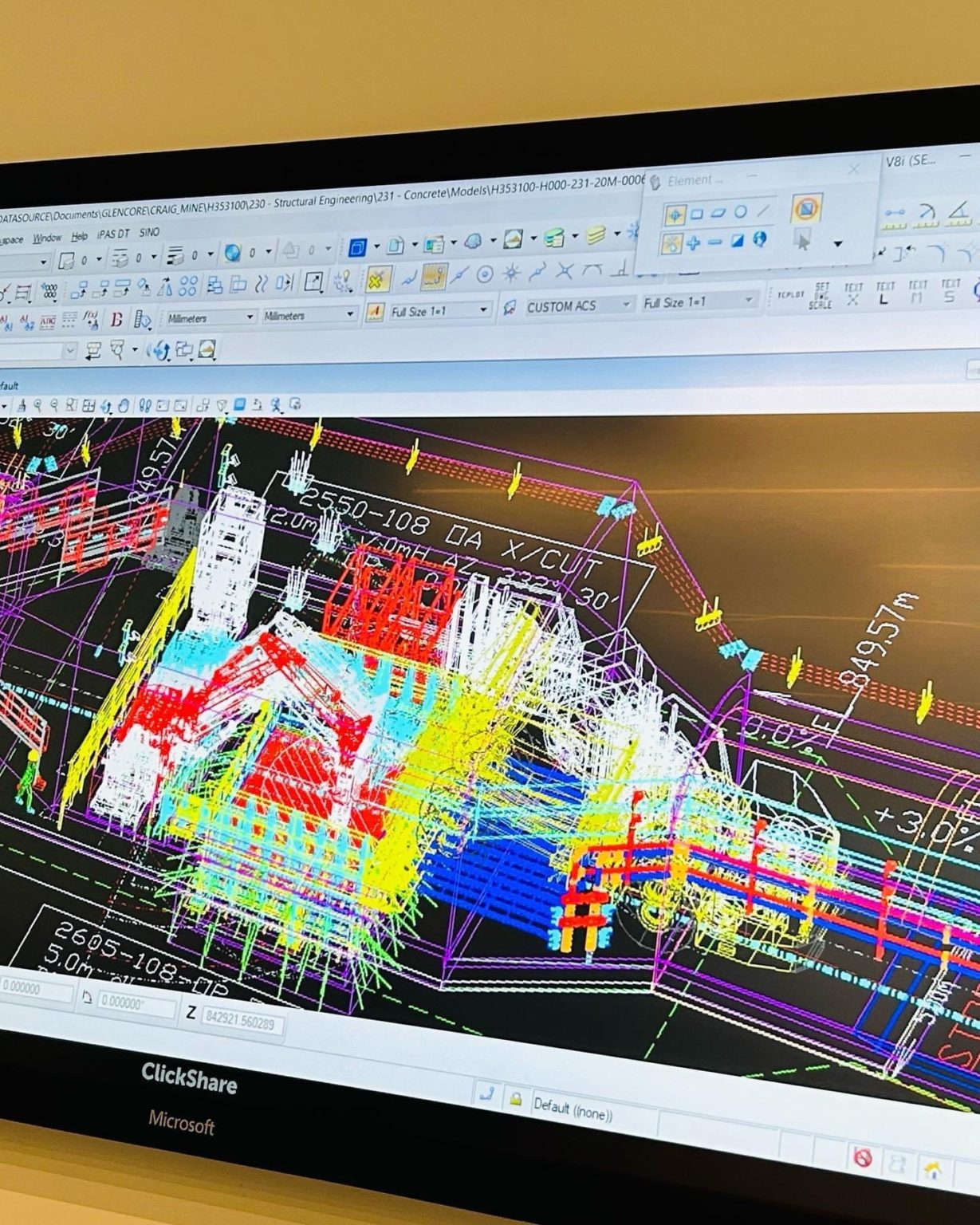Toggle the lock icon in the status bar
Screen dimensions: 980x1225
click(515, 1100)
